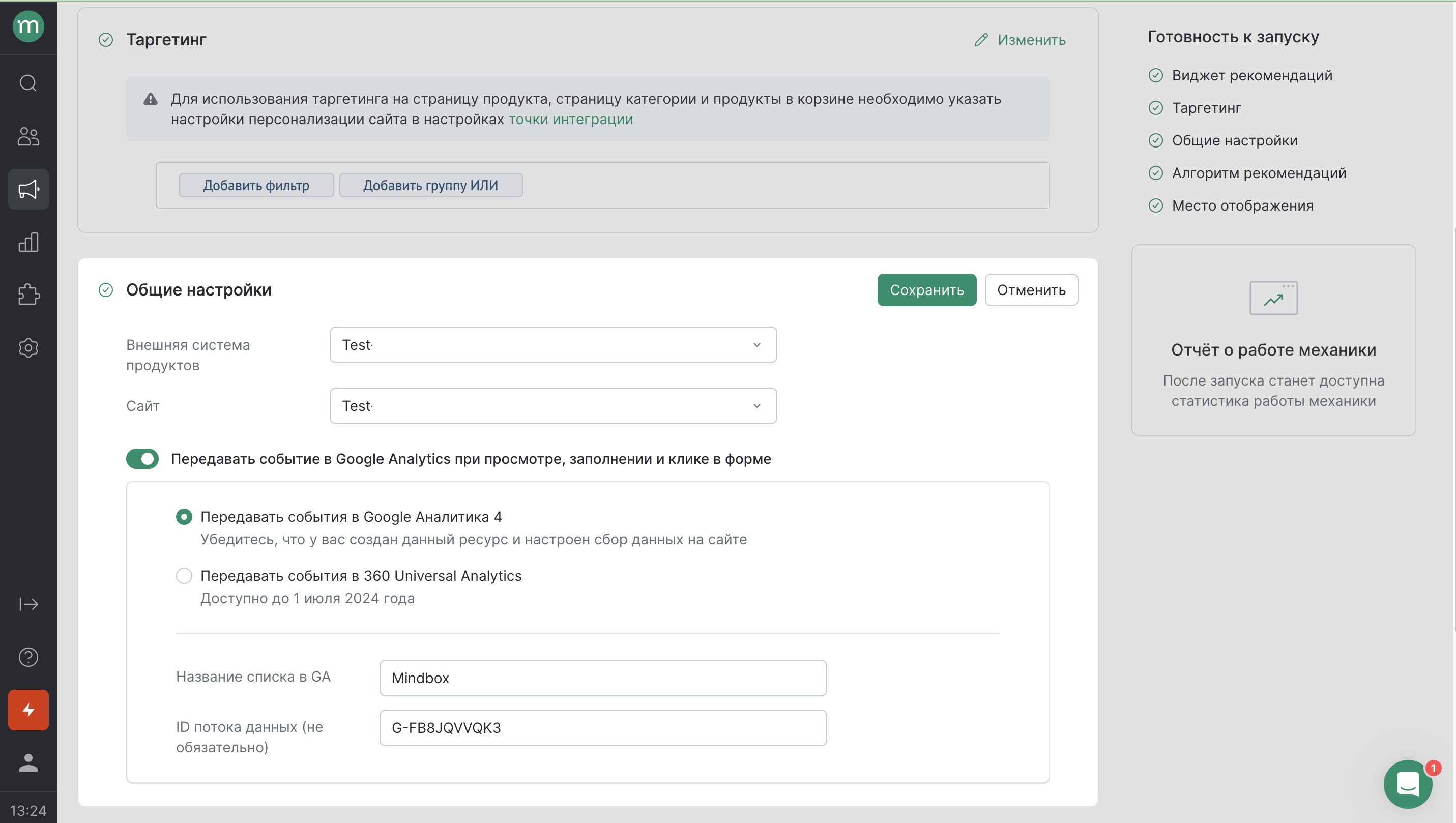Image resolution: width=1456 pixels, height=823 pixels.
Task: Click Добавить фильтр button
Action: [256, 185]
